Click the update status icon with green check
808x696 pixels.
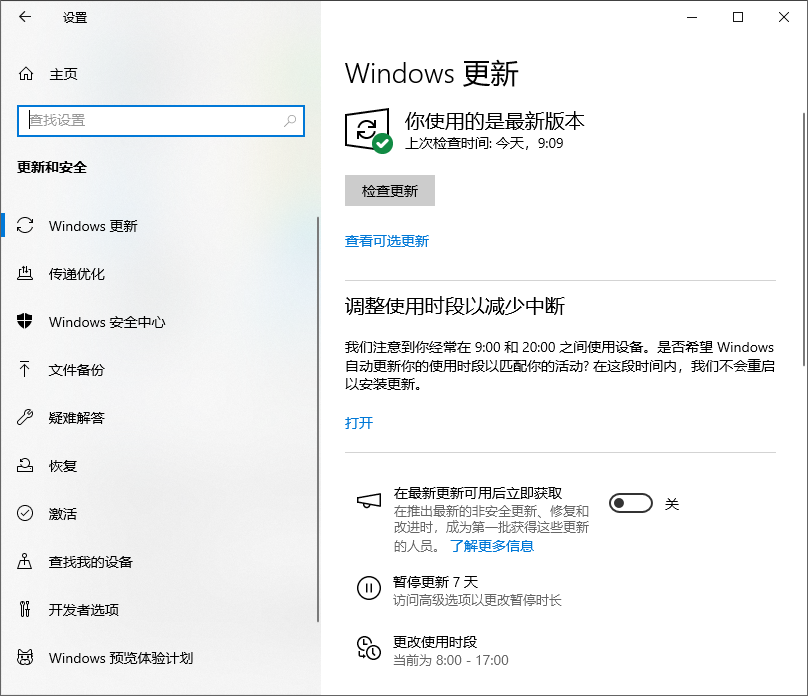(x=368, y=131)
